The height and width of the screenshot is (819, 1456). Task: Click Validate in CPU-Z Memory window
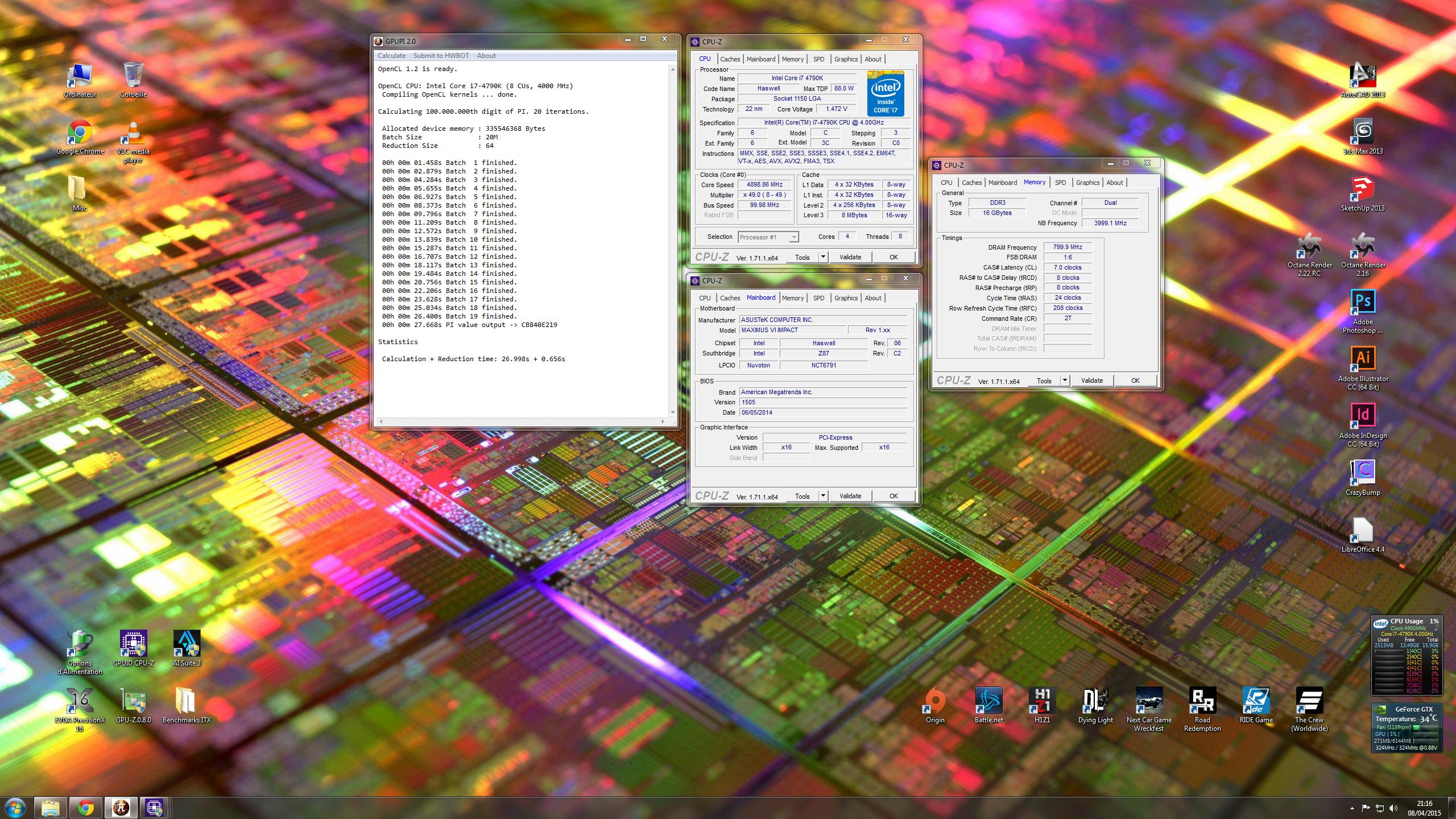pos(1092,380)
